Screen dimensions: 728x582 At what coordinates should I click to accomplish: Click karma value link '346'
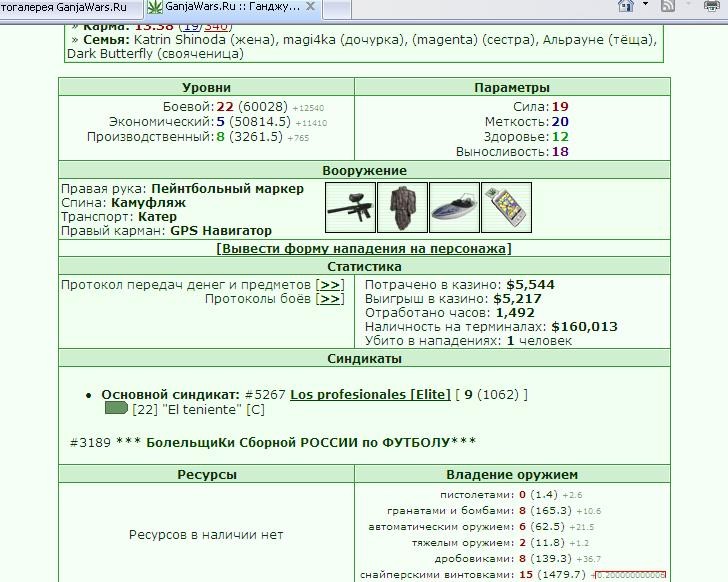[215, 26]
